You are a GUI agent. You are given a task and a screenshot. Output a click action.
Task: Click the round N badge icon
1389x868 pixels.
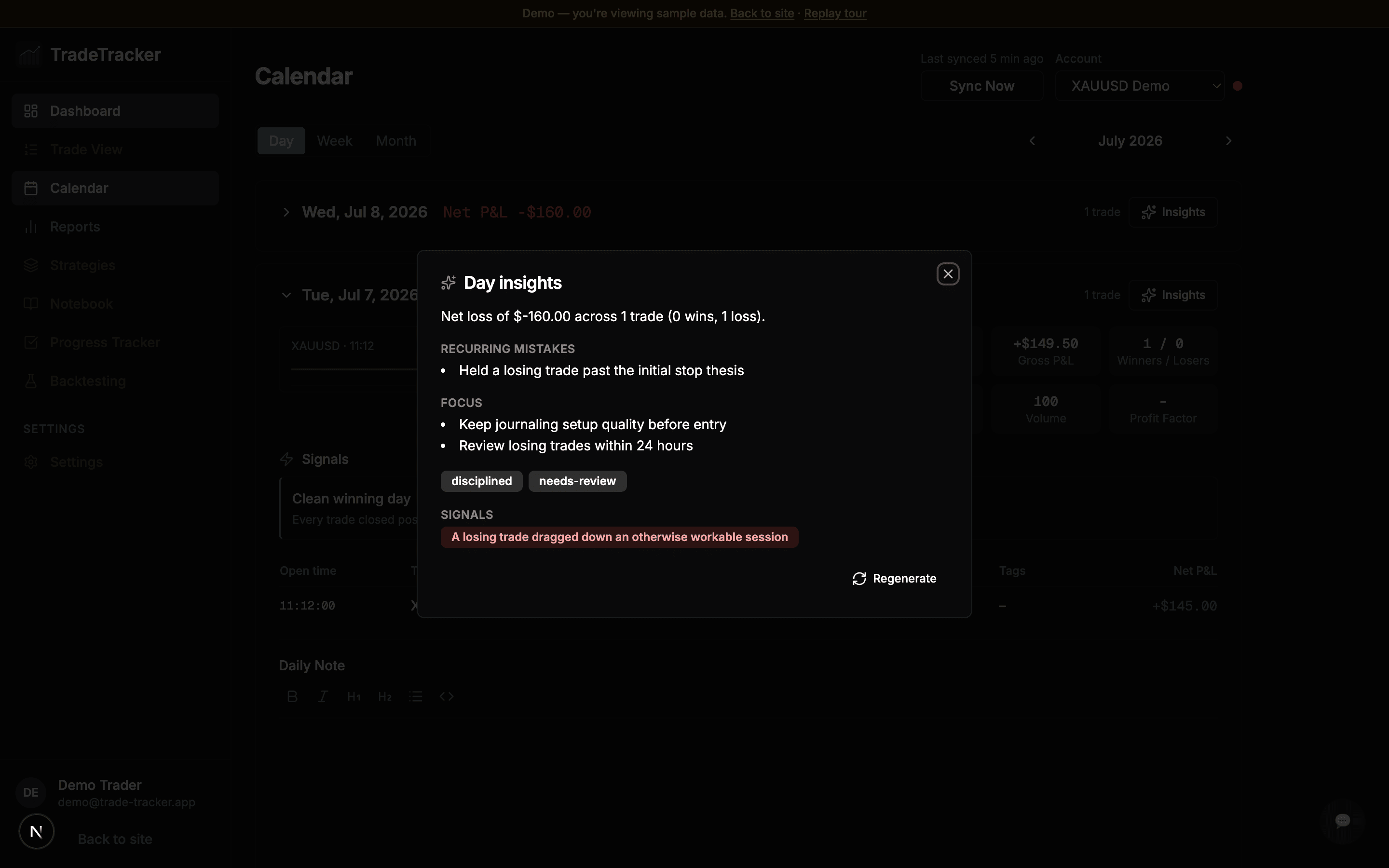[x=36, y=831]
